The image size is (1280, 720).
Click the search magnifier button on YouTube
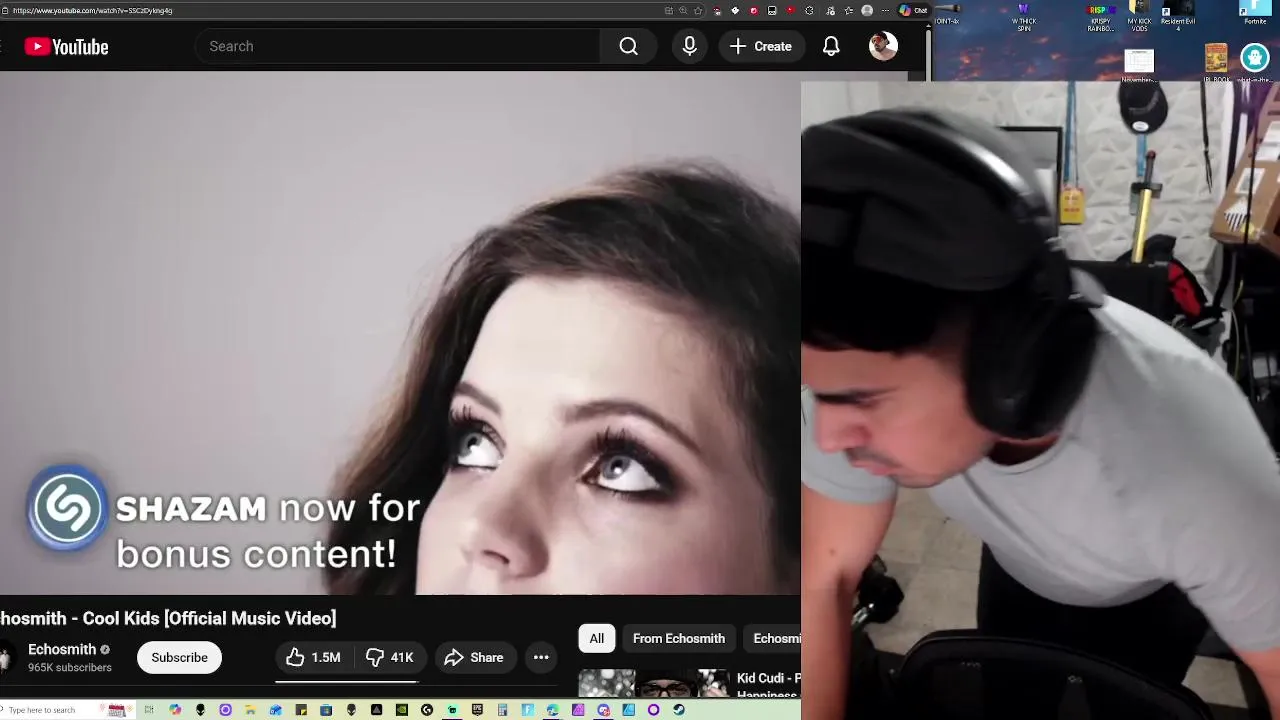(628, 46)
